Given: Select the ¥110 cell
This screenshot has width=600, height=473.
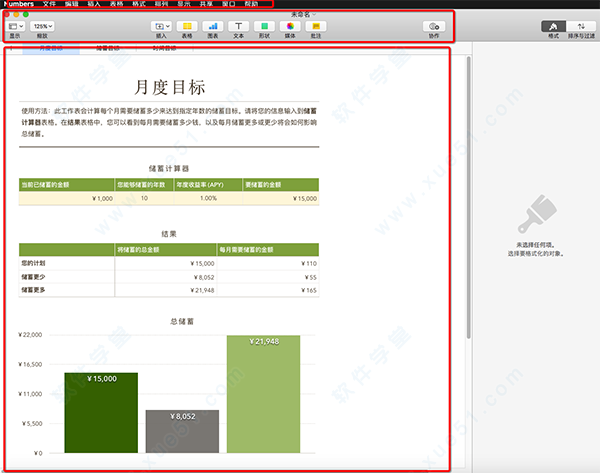Looking at the screenshot, I should [x=268, y=263].
